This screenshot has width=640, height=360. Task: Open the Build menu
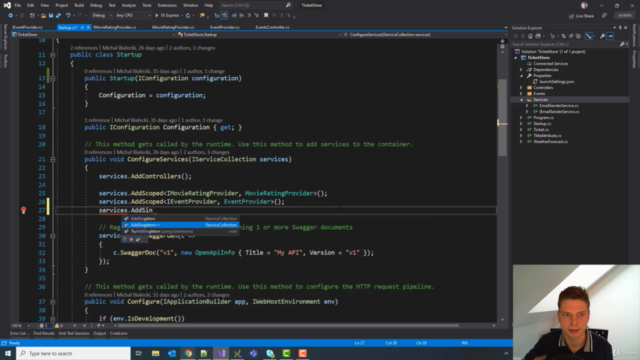point(79,5)
